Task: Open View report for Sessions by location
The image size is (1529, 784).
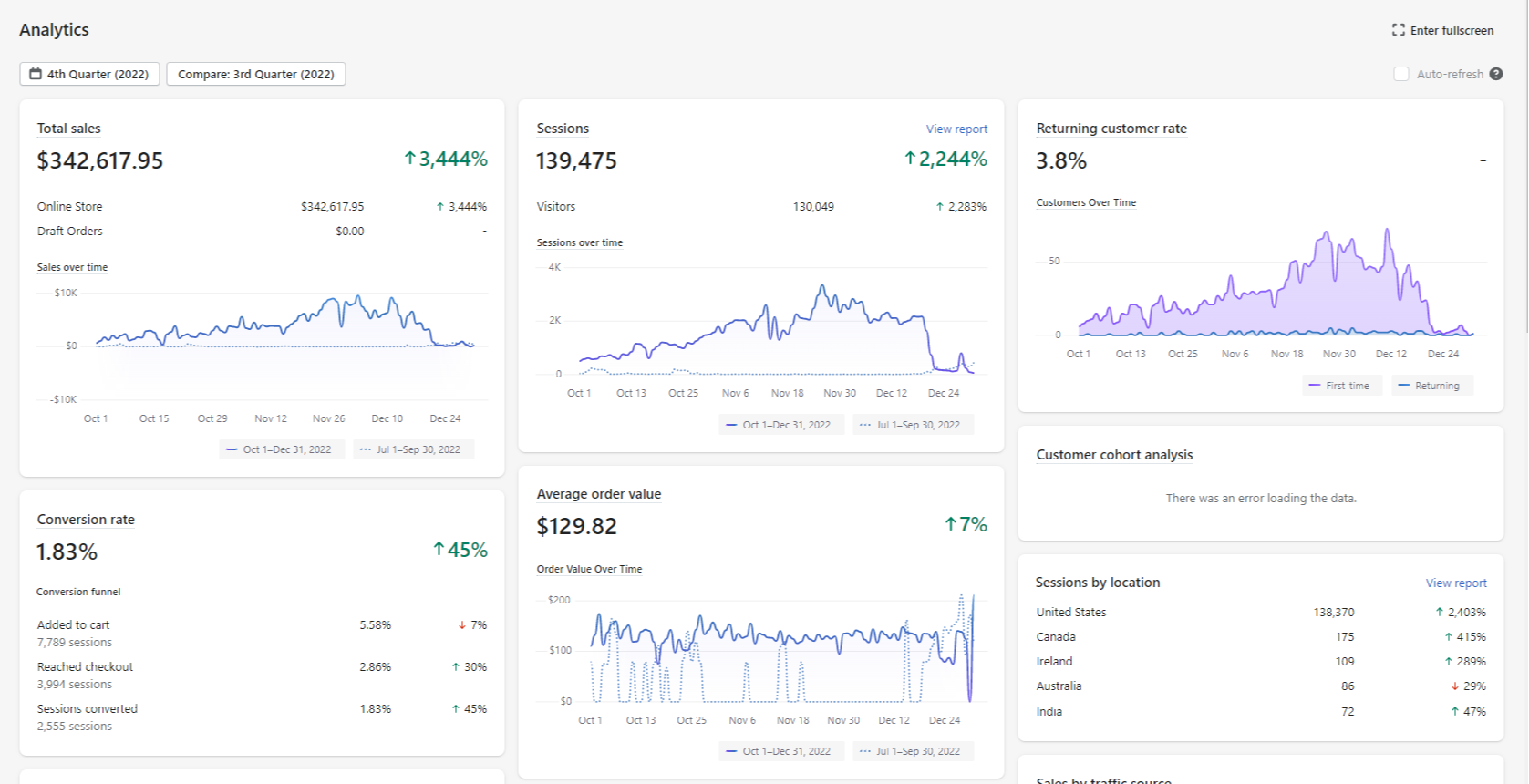Action: click(1456, 583)
